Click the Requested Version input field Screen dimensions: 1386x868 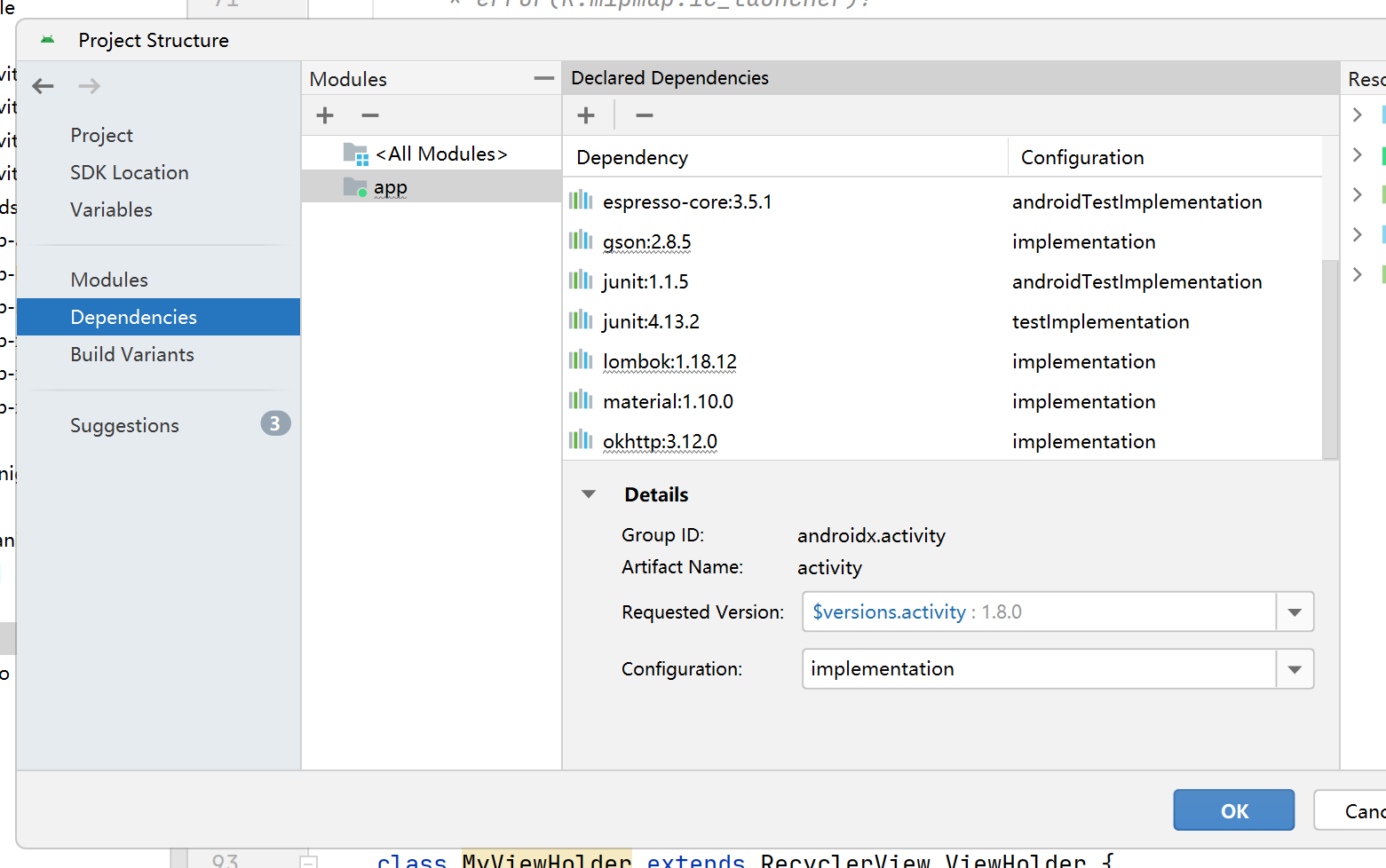tap(1040, 612)
